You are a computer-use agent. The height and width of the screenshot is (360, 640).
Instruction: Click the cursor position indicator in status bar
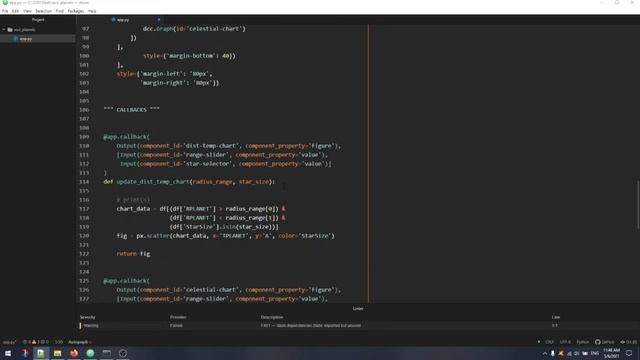[59, 342]
